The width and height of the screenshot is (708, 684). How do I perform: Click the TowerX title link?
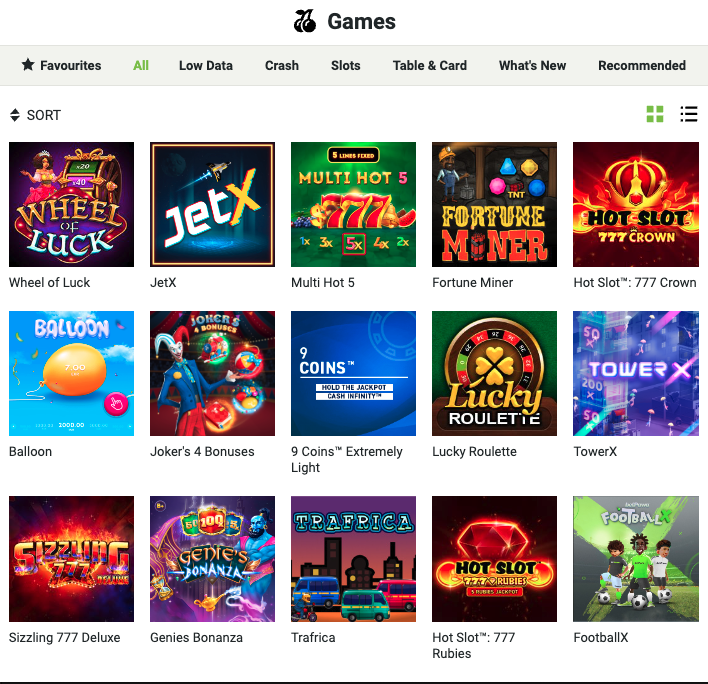click(595, 451)
